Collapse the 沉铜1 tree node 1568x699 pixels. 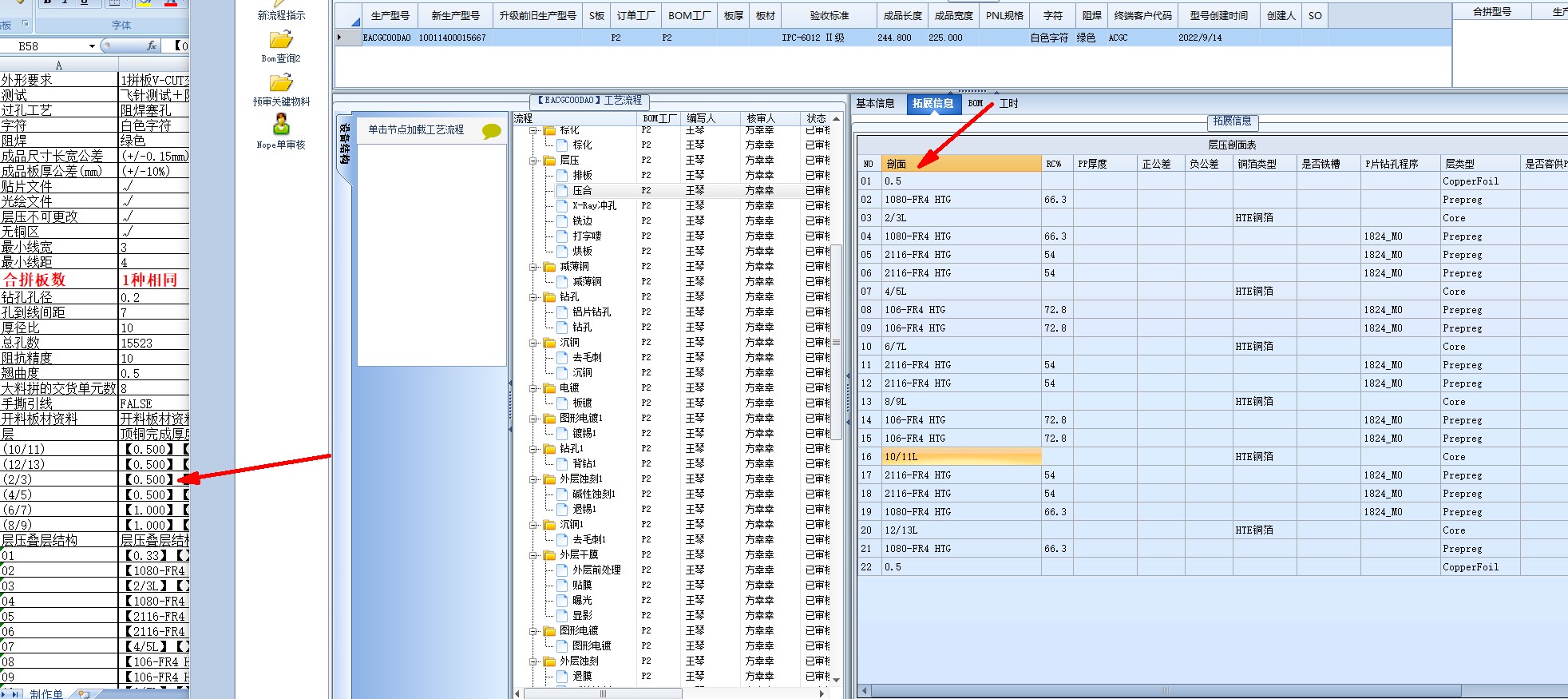(533, 524)
